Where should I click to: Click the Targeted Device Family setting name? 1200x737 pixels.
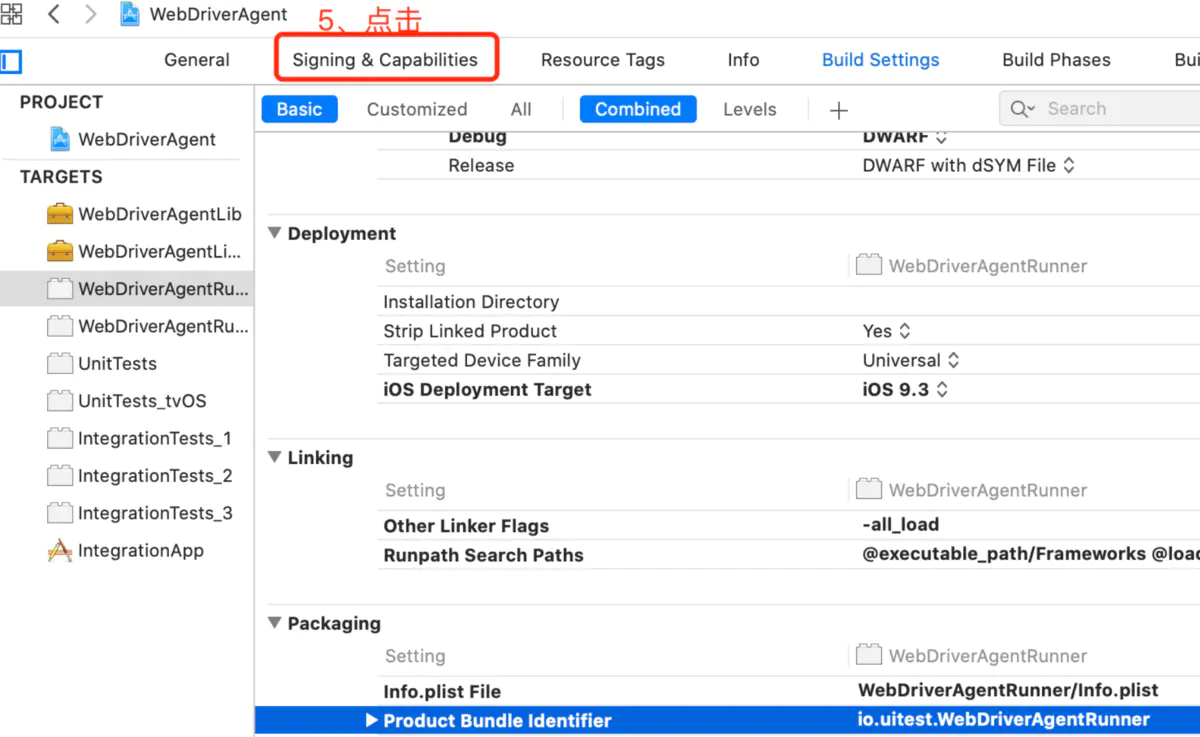[482, 360]
